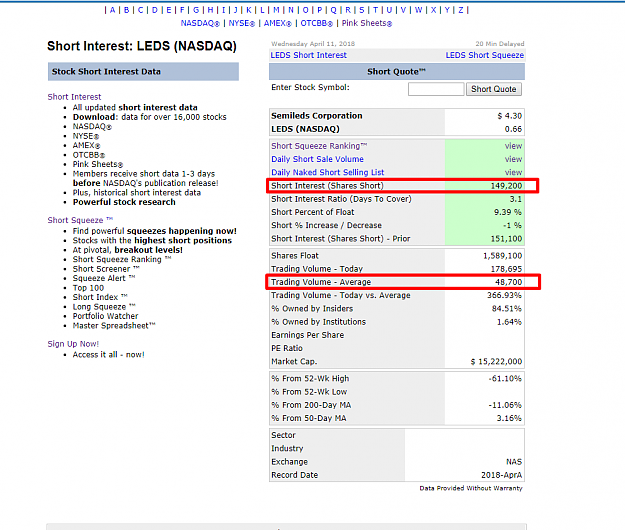The width and height of the screenshot is (625, 530).
Task: Click Powerful stock research
Action: pyautogui.click(x=124, y=202)
